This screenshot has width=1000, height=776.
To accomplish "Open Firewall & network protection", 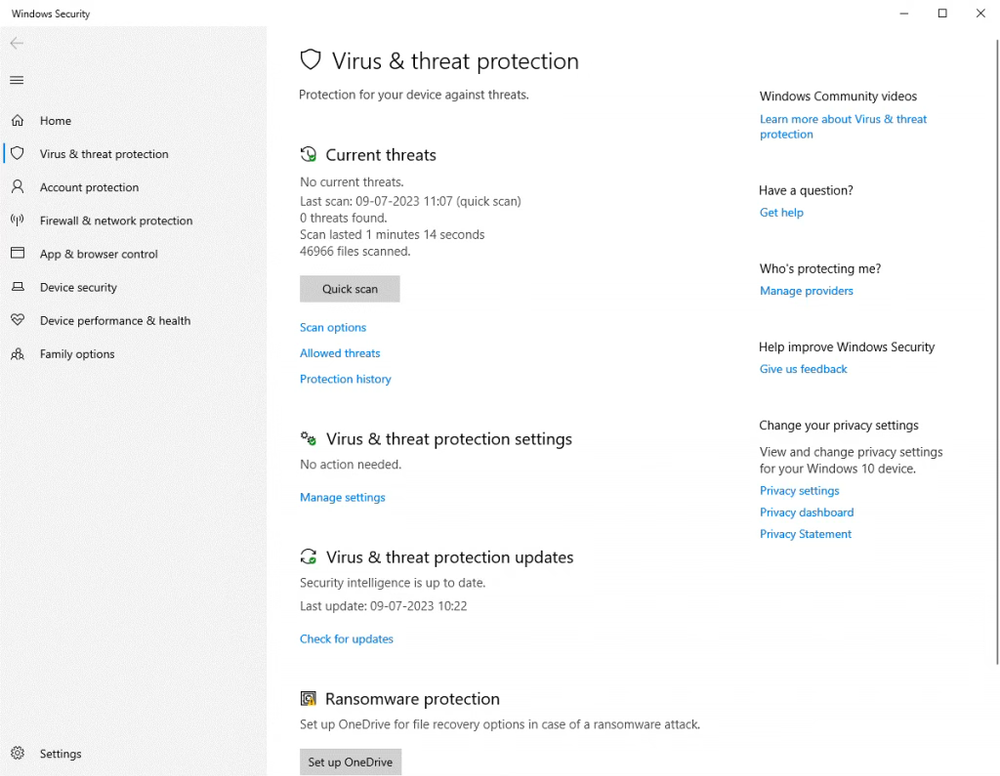I will tap(116, 220).
